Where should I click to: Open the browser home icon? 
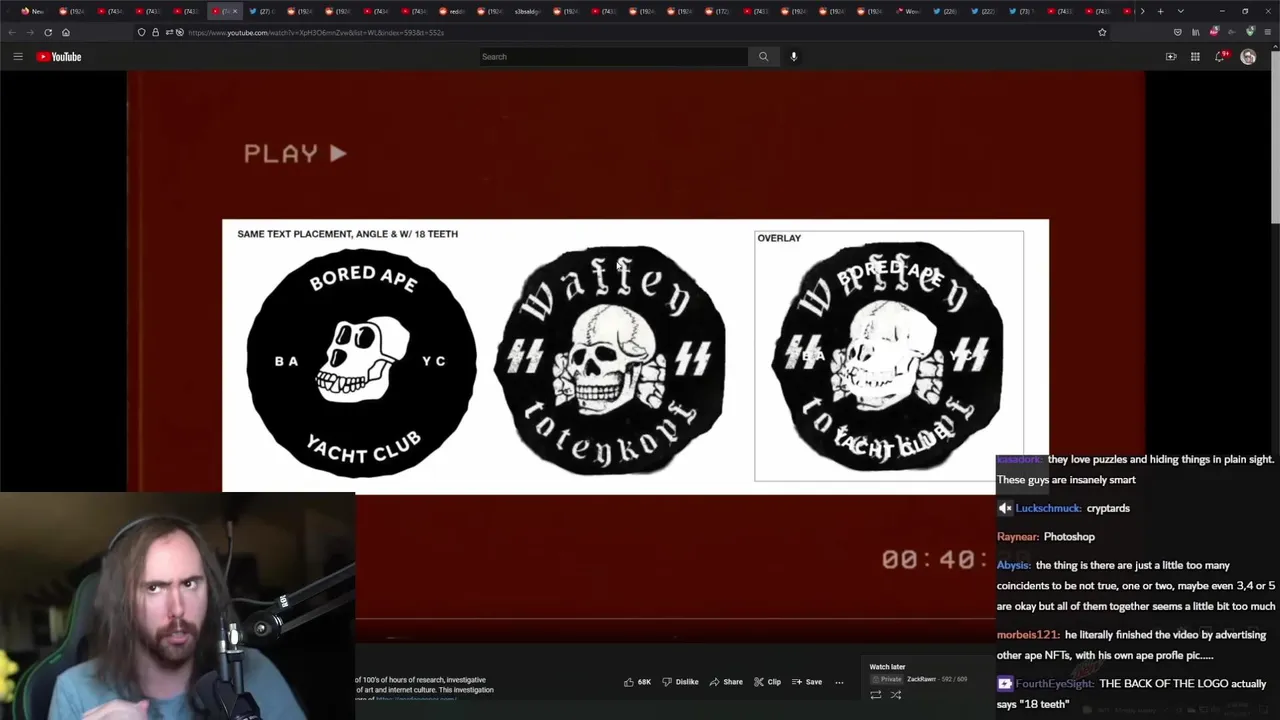(x=66, y=32)
